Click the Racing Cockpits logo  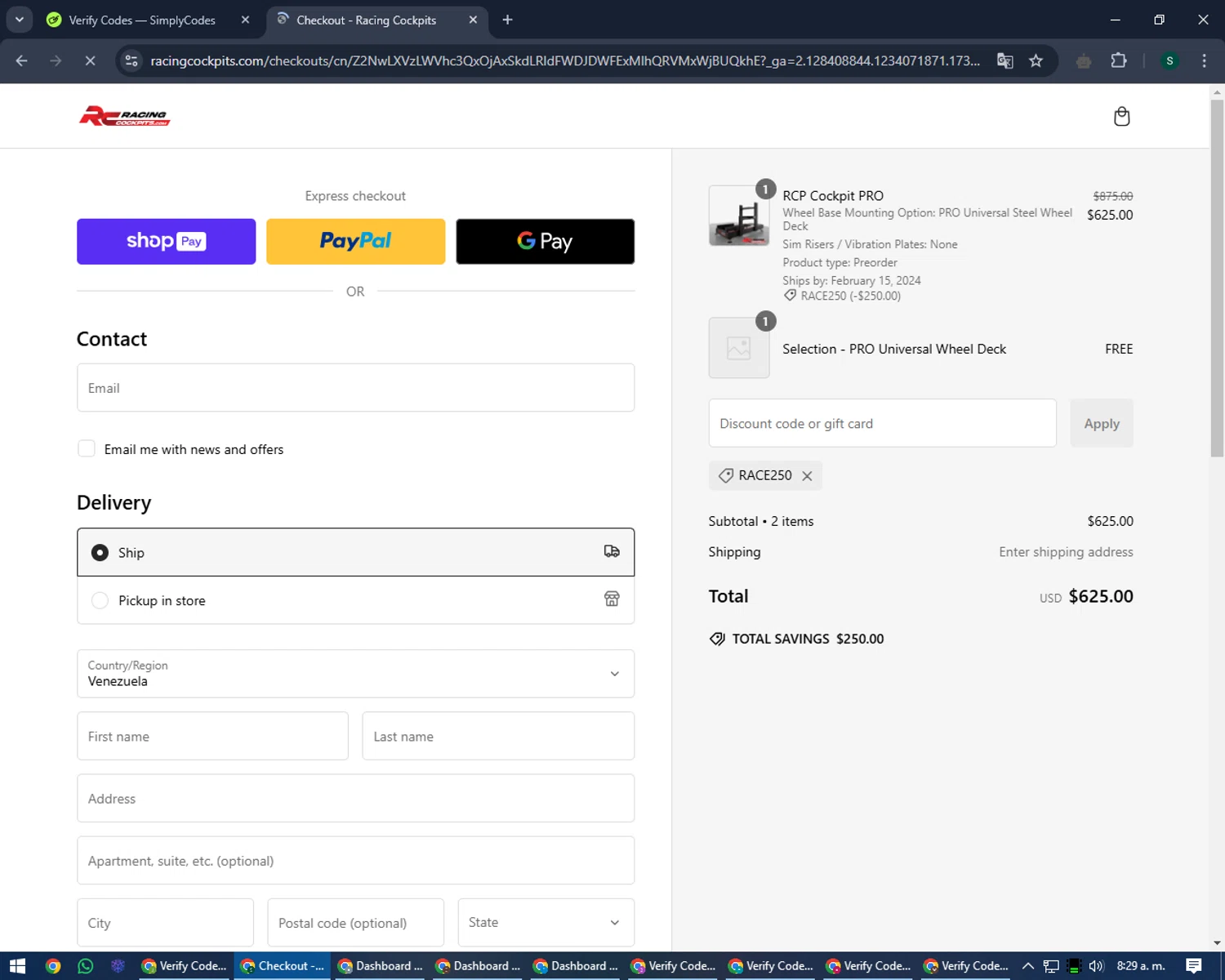tap(124, 116)
